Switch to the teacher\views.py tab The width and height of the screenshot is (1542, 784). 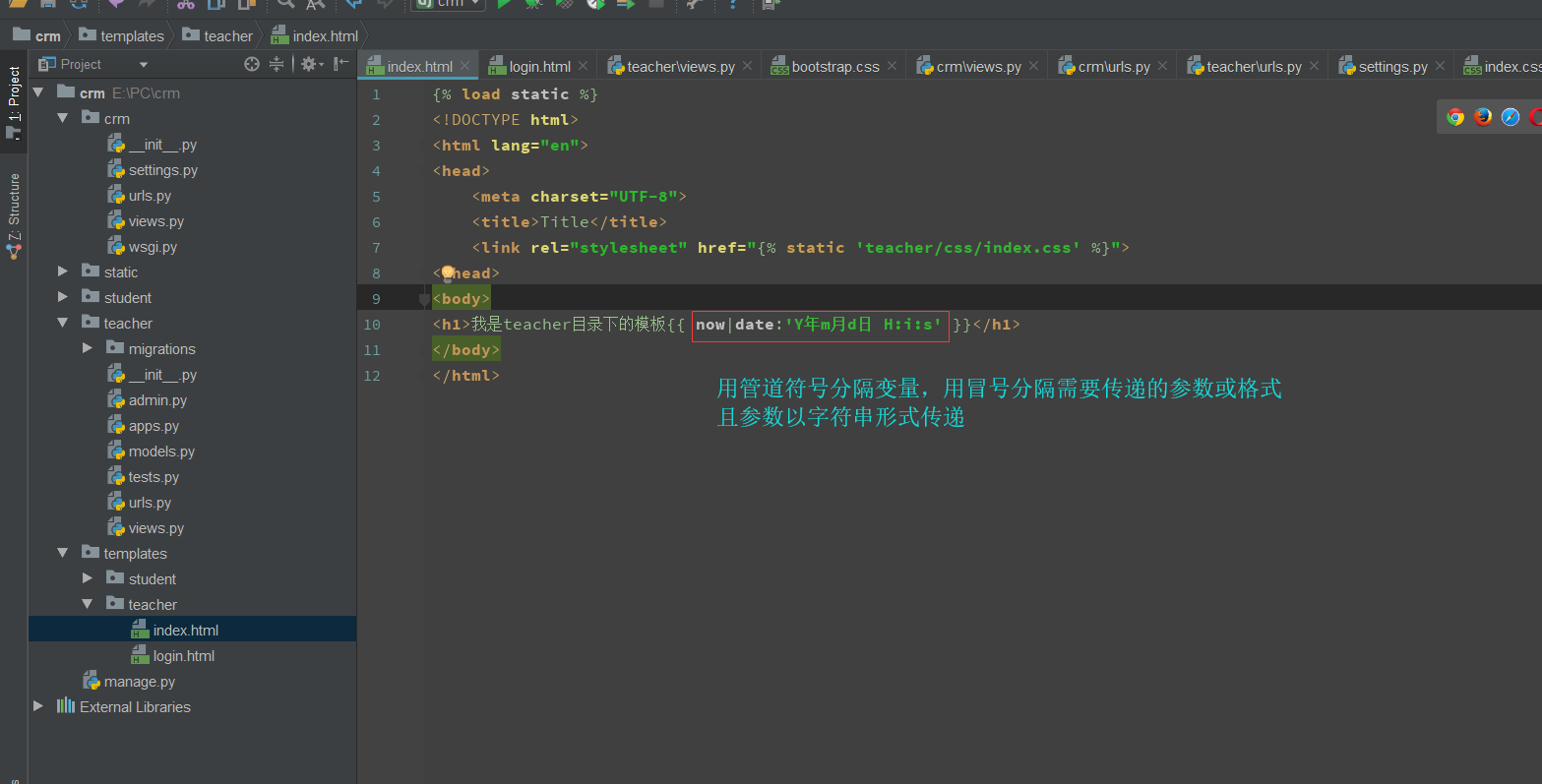point(681,66)
